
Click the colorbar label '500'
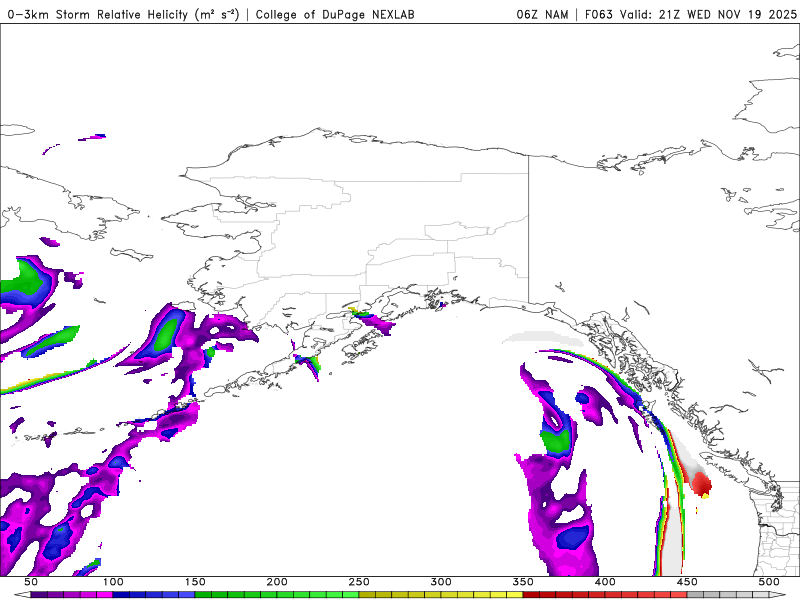coord(769,582)
